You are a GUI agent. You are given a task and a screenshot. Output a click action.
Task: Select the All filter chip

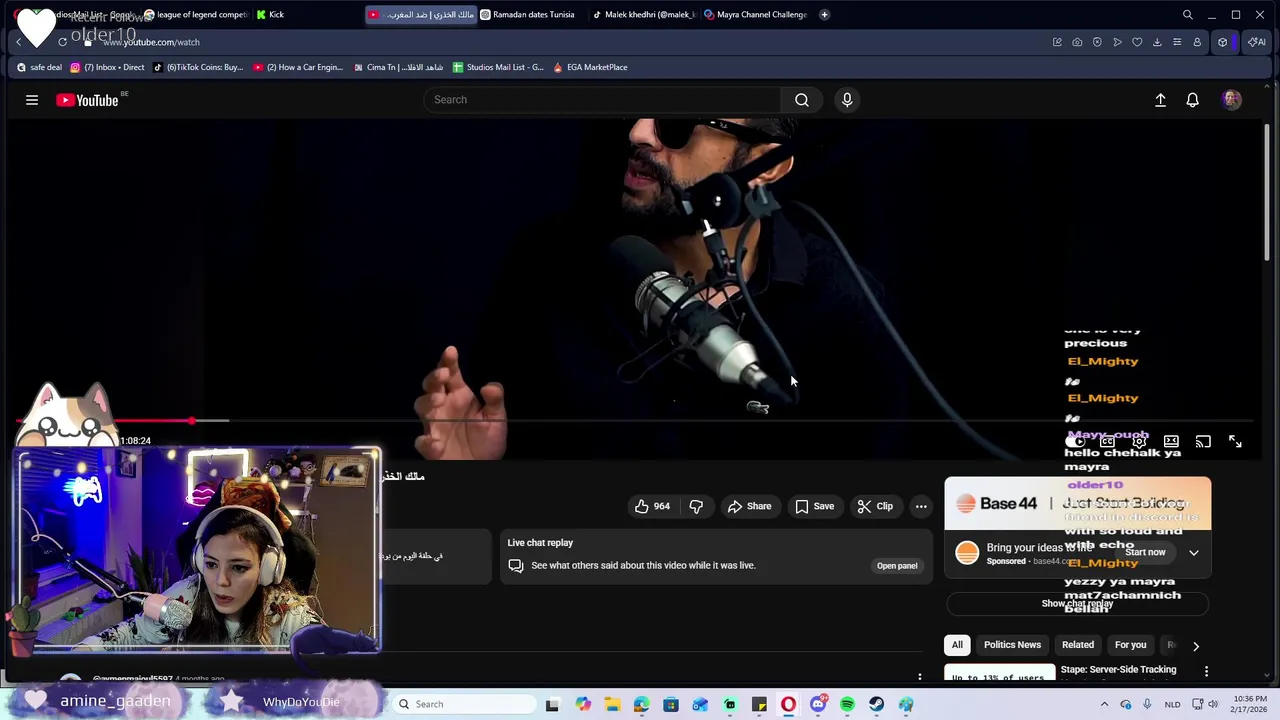coord(957,645)
